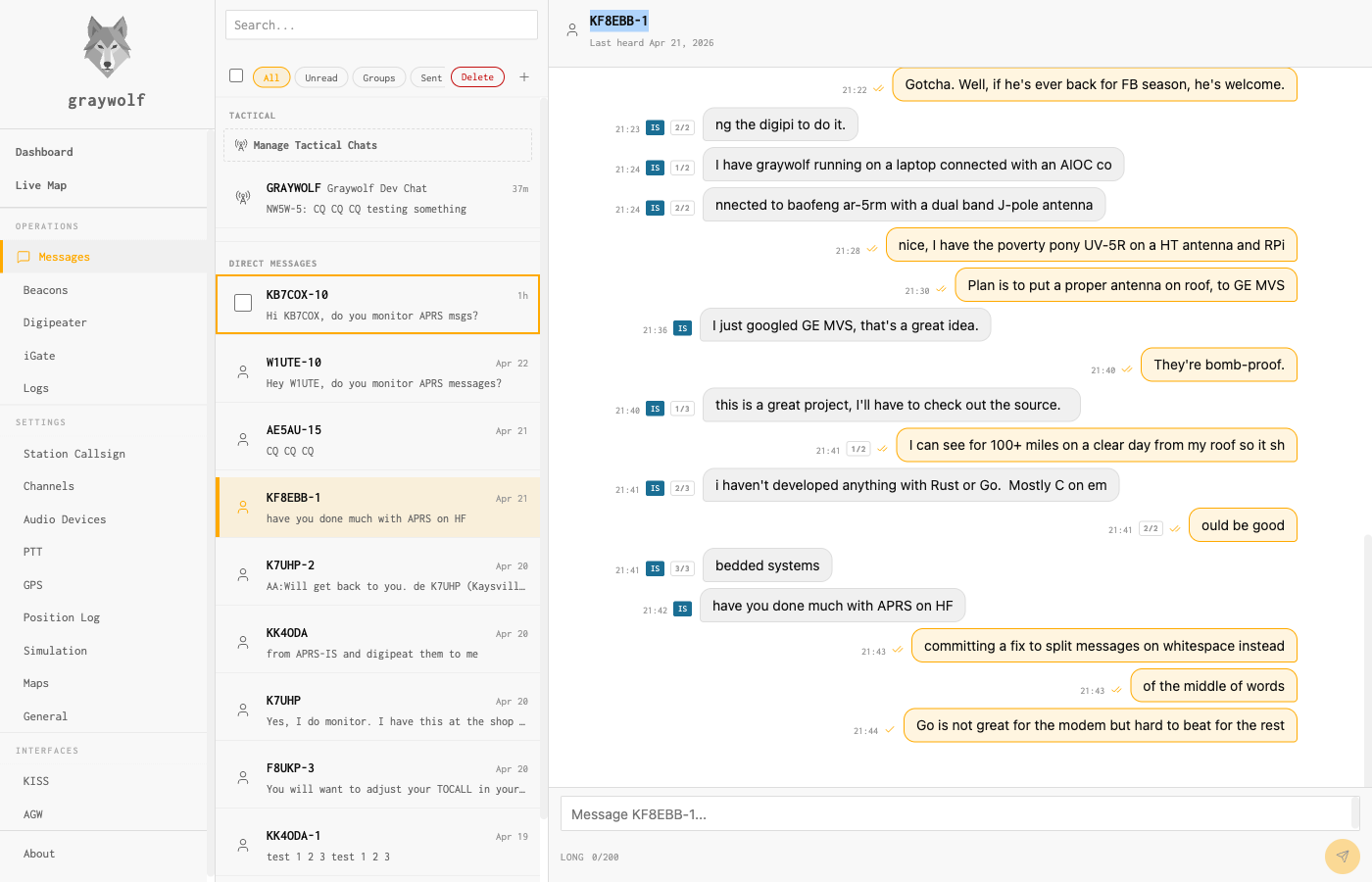This screenshot has height=882, width=1372.
Task: Click the graywolf wolf logo
Action: click(x=107, y=47)
